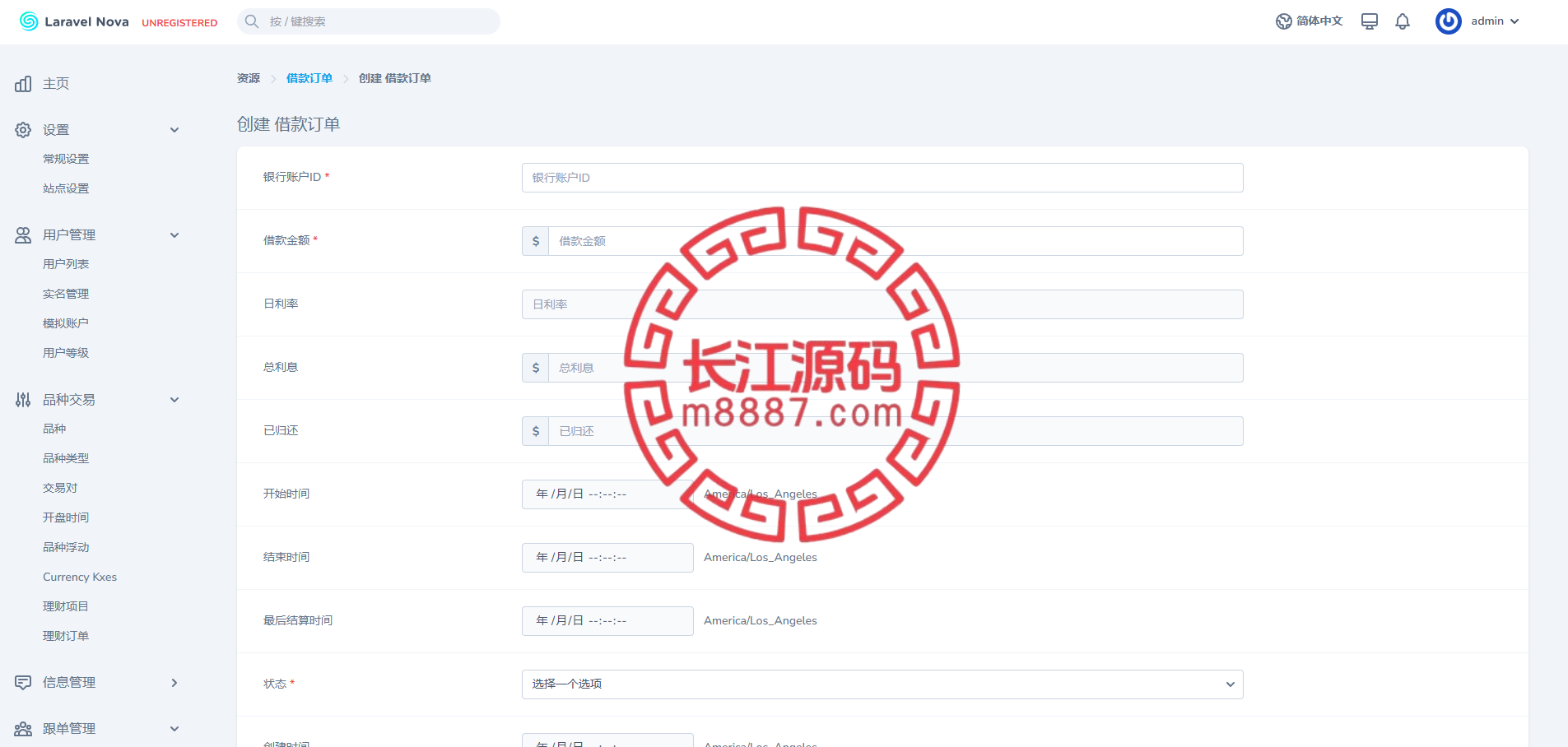Open 实名管理 menu item
1568x747 pixels.
66,294
